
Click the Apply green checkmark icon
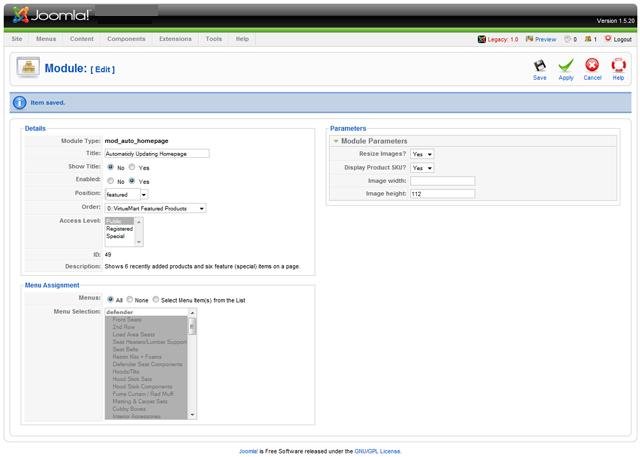pos(566,66)
